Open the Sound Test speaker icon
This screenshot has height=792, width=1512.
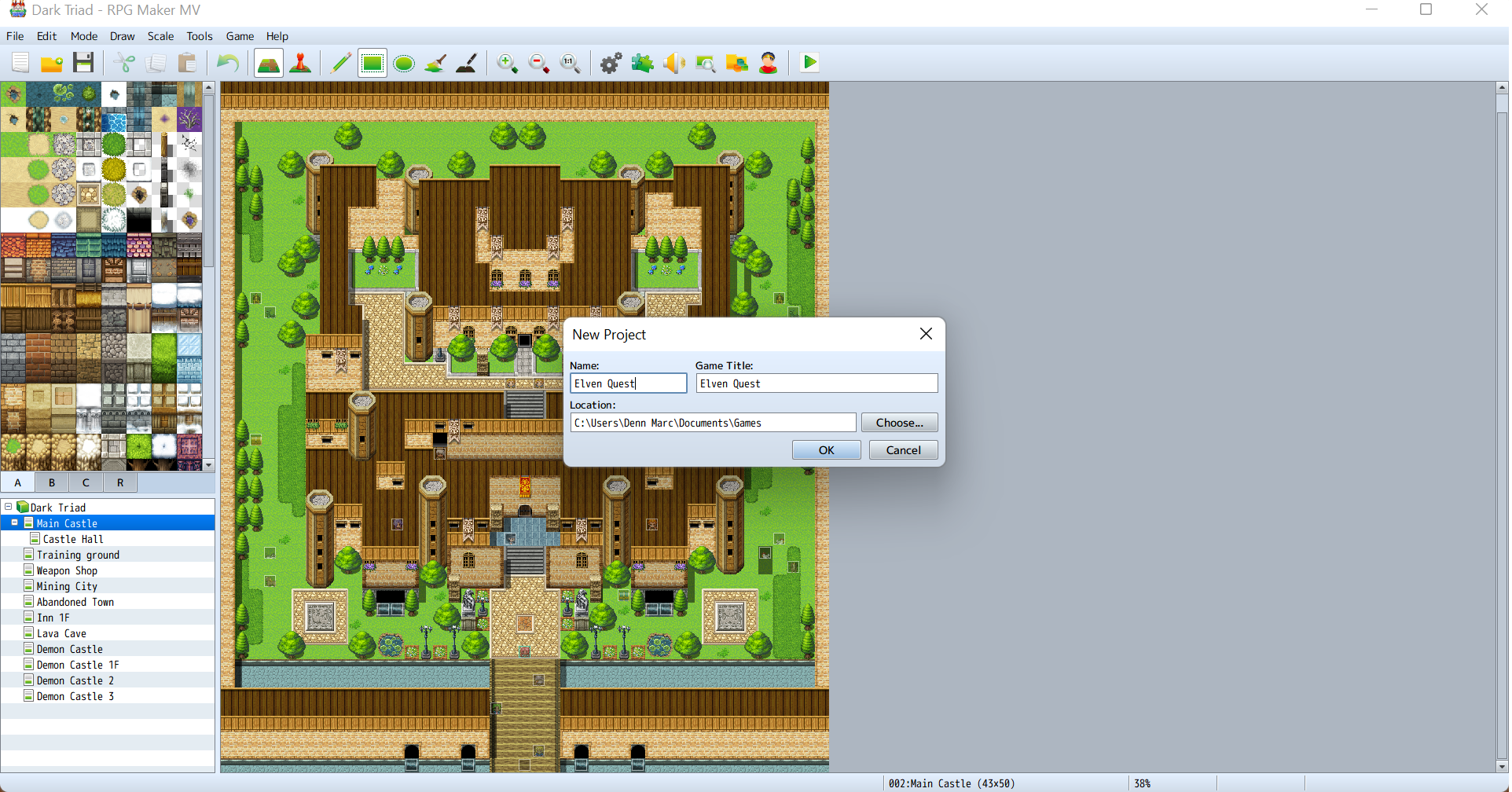click(674, 63)
